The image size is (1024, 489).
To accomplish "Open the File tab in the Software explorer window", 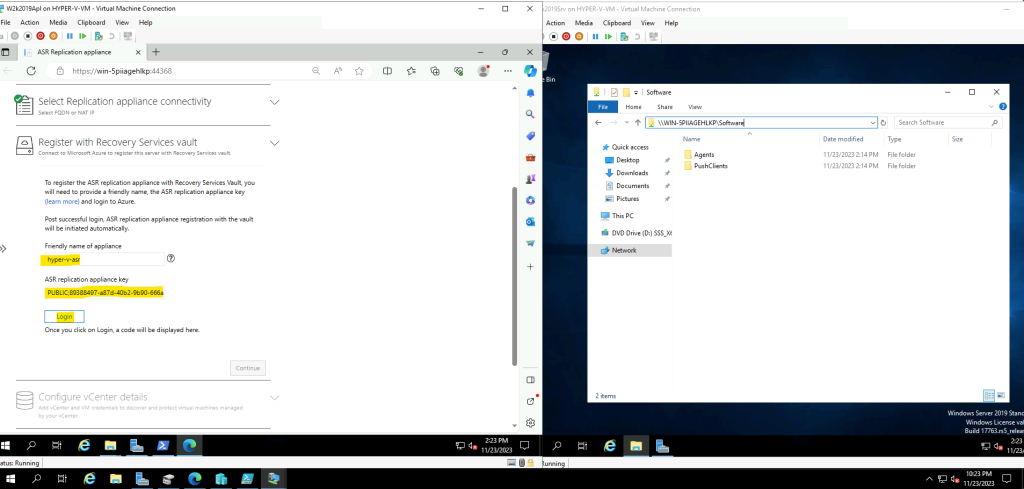I will pos(603,107).
